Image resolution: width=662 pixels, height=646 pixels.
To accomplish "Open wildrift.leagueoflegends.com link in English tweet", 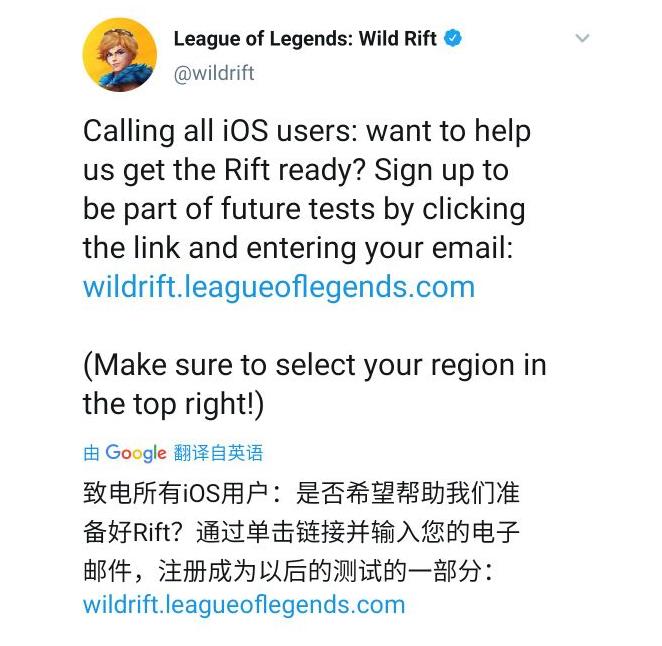I will click(x=279, y=287).
